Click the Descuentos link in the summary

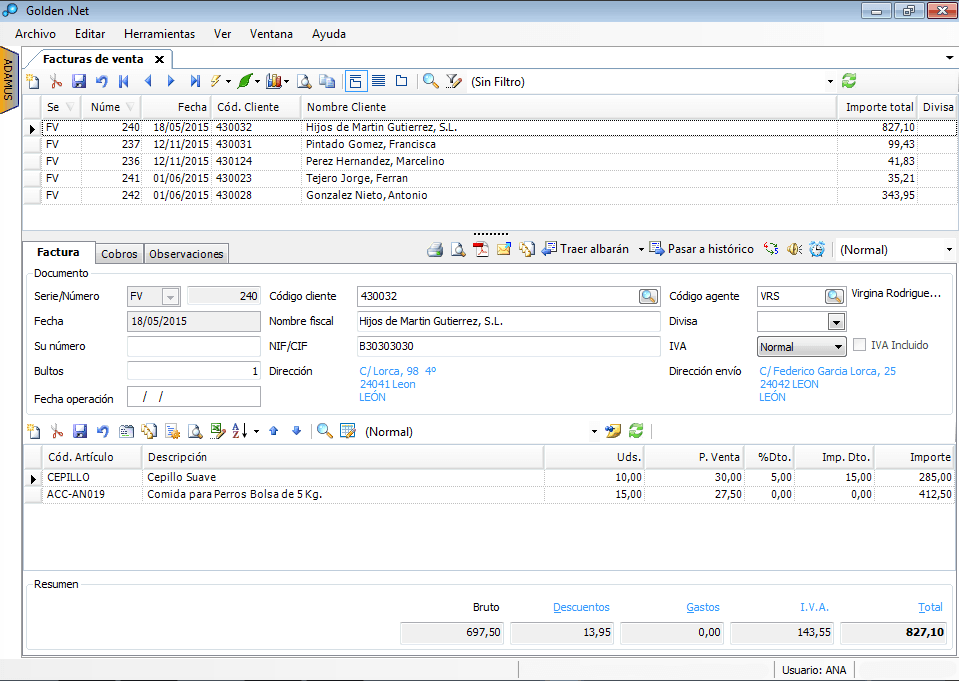(x=581, y=607)
